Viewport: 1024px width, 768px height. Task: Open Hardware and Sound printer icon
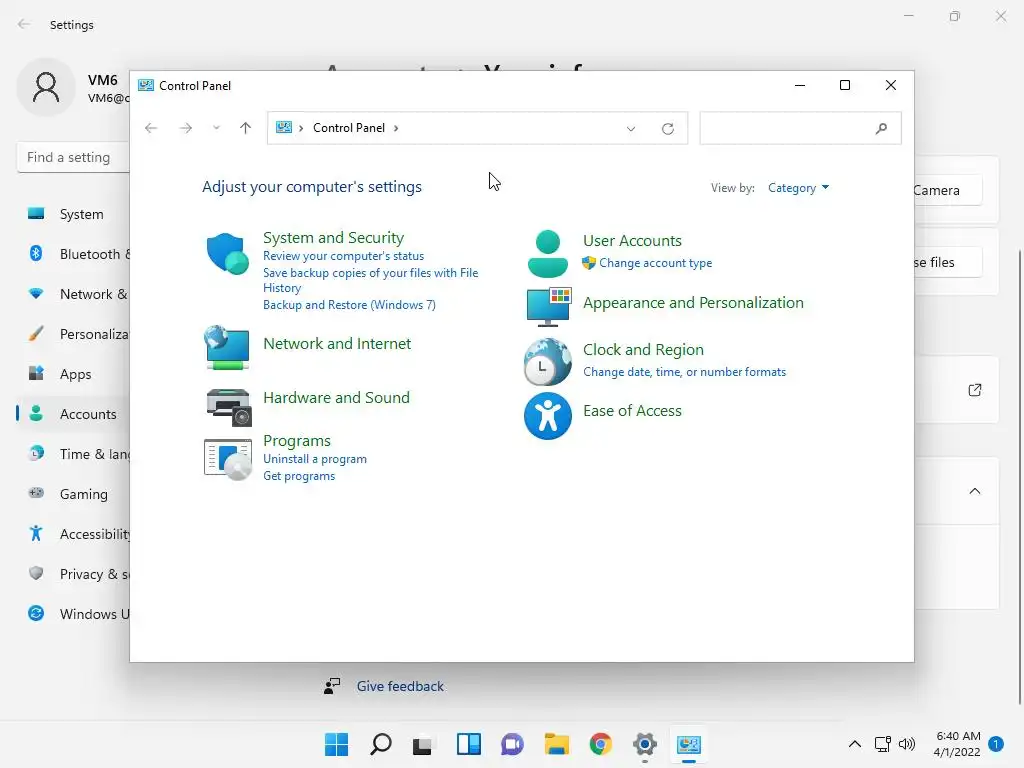pyautogui.click(x=229, y=407)
